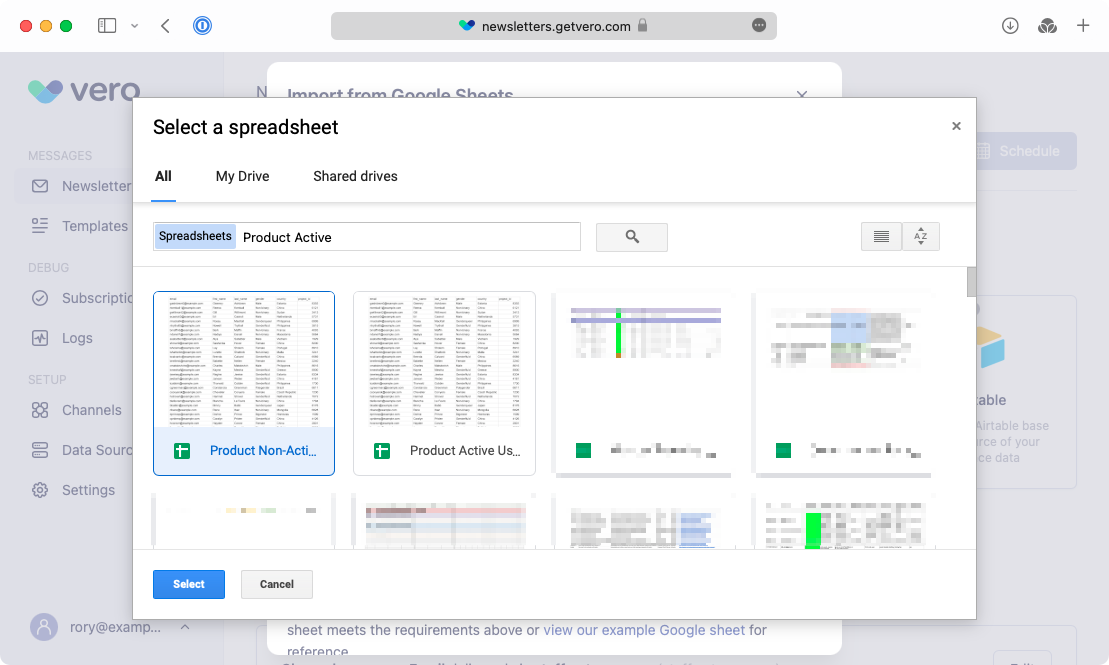Open Subscriptions using its checkmark icon
Screen dimensions: 1109x665
[40, 298]
